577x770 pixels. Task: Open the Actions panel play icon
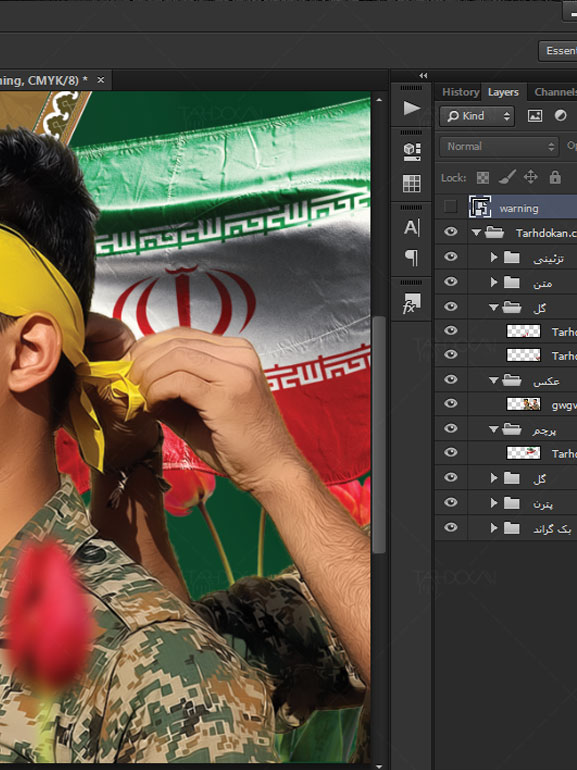coord(412,108)
